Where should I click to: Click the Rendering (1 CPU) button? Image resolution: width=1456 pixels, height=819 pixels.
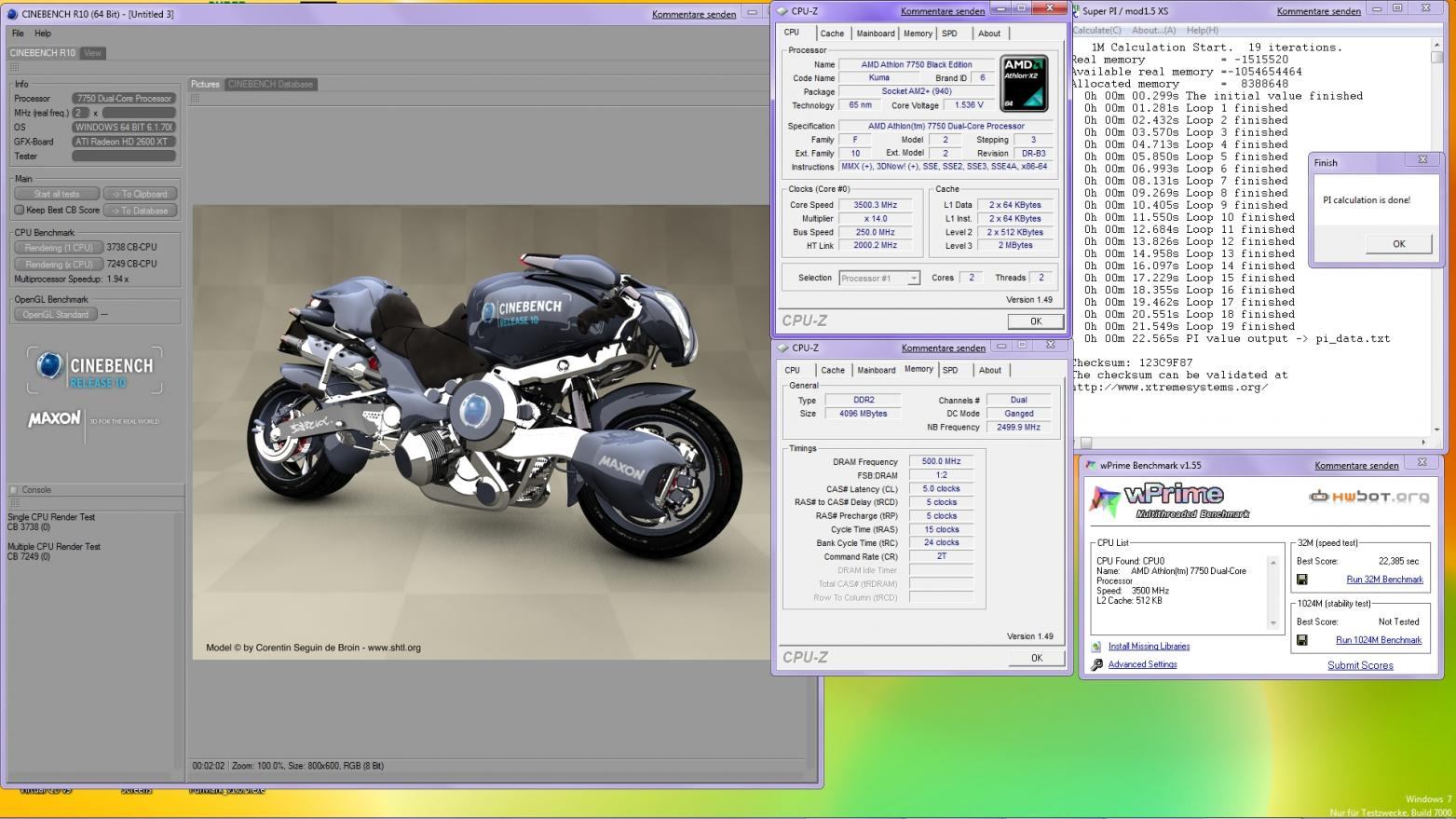[59, 248]
